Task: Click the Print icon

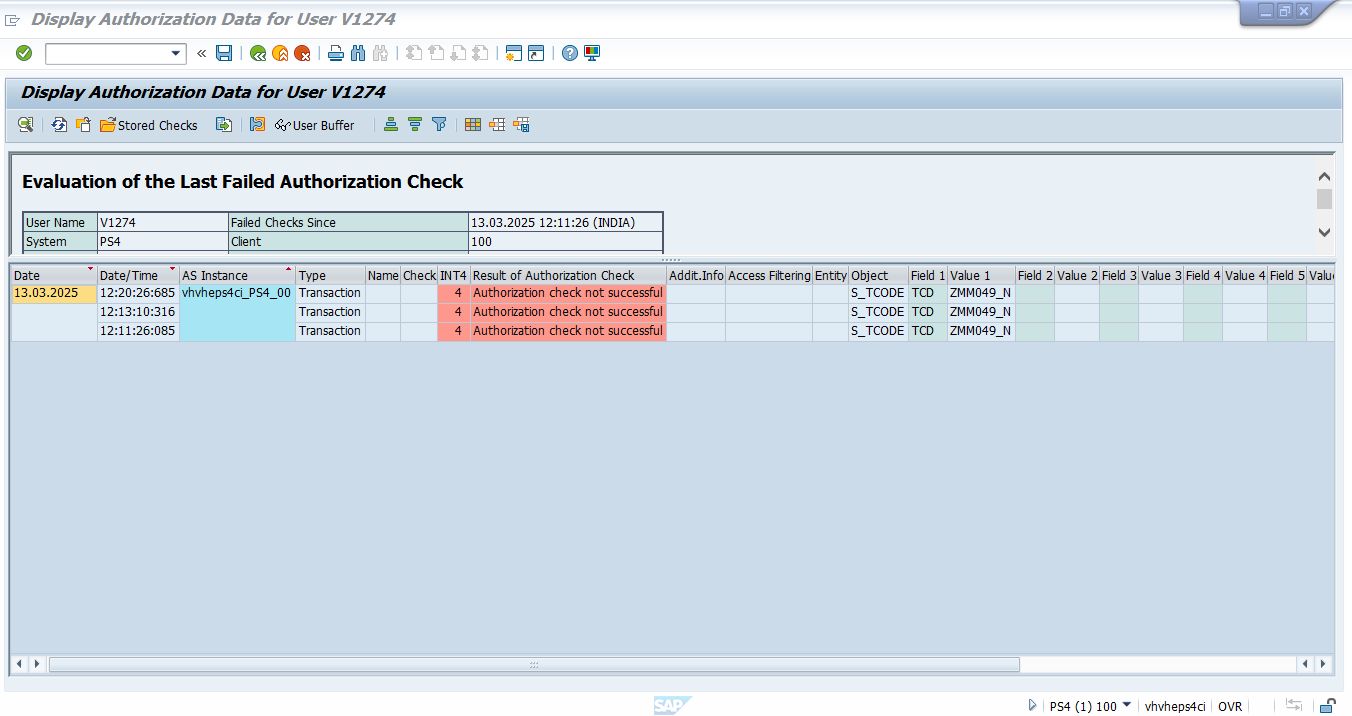Action: click(336, 53)
